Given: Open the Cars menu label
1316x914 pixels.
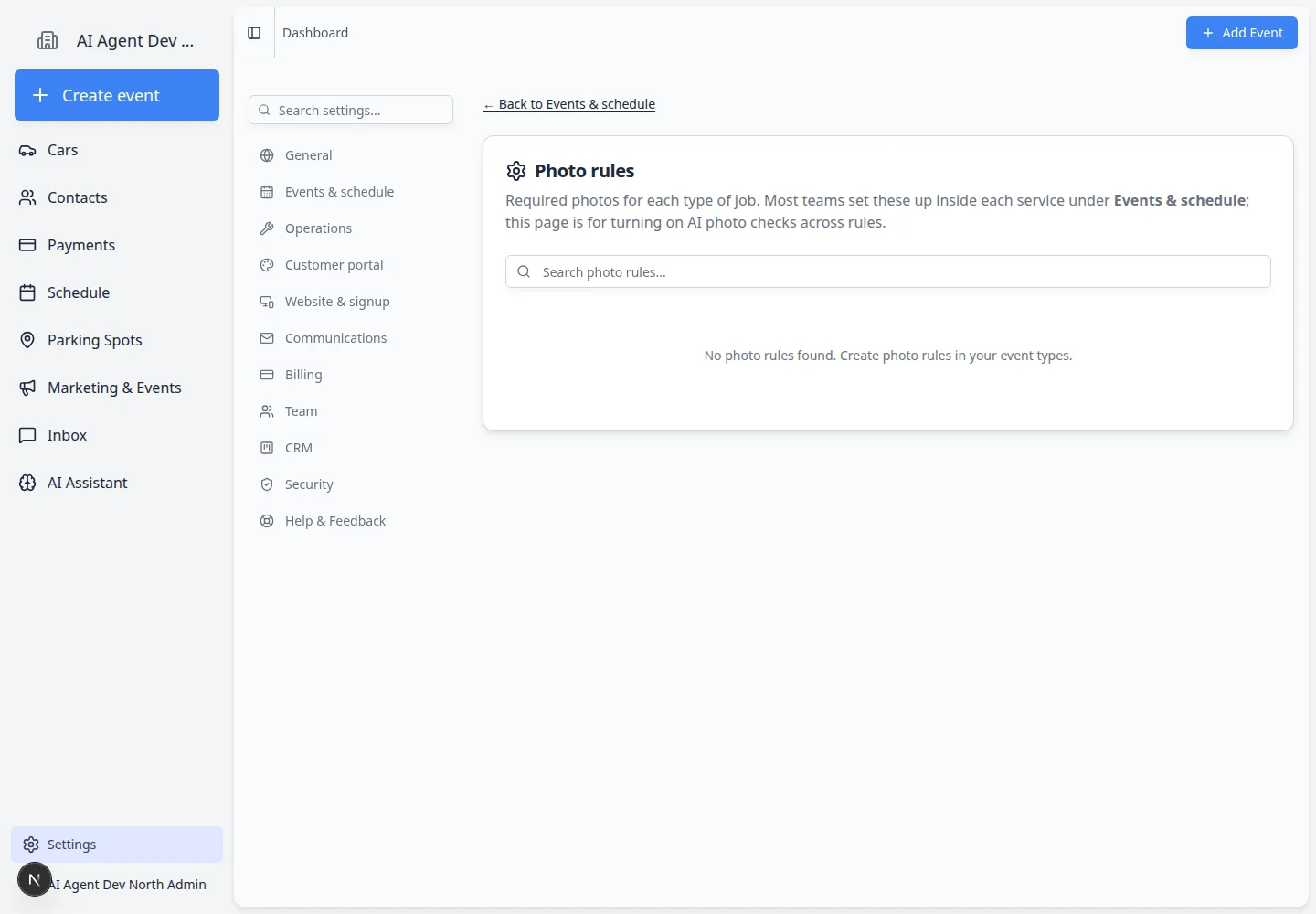Looking at the screenshot, I should [x=62, y=150].
